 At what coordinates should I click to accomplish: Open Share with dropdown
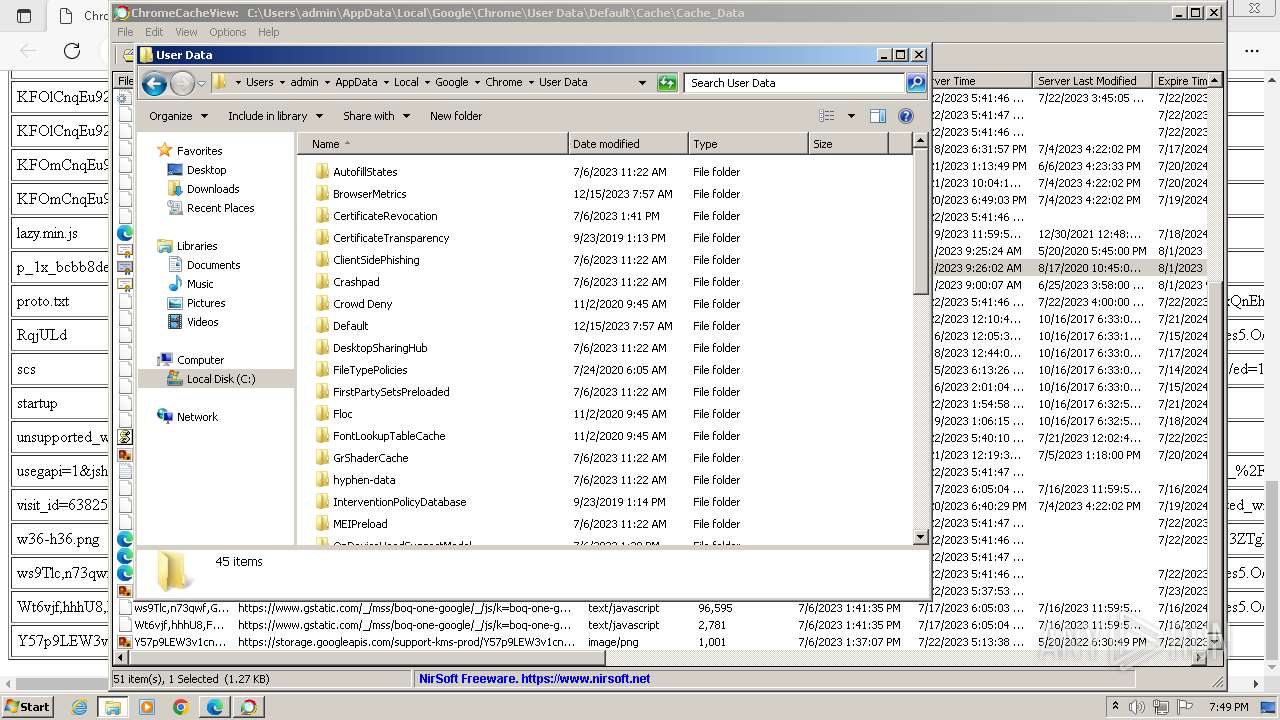click(376, 116)
